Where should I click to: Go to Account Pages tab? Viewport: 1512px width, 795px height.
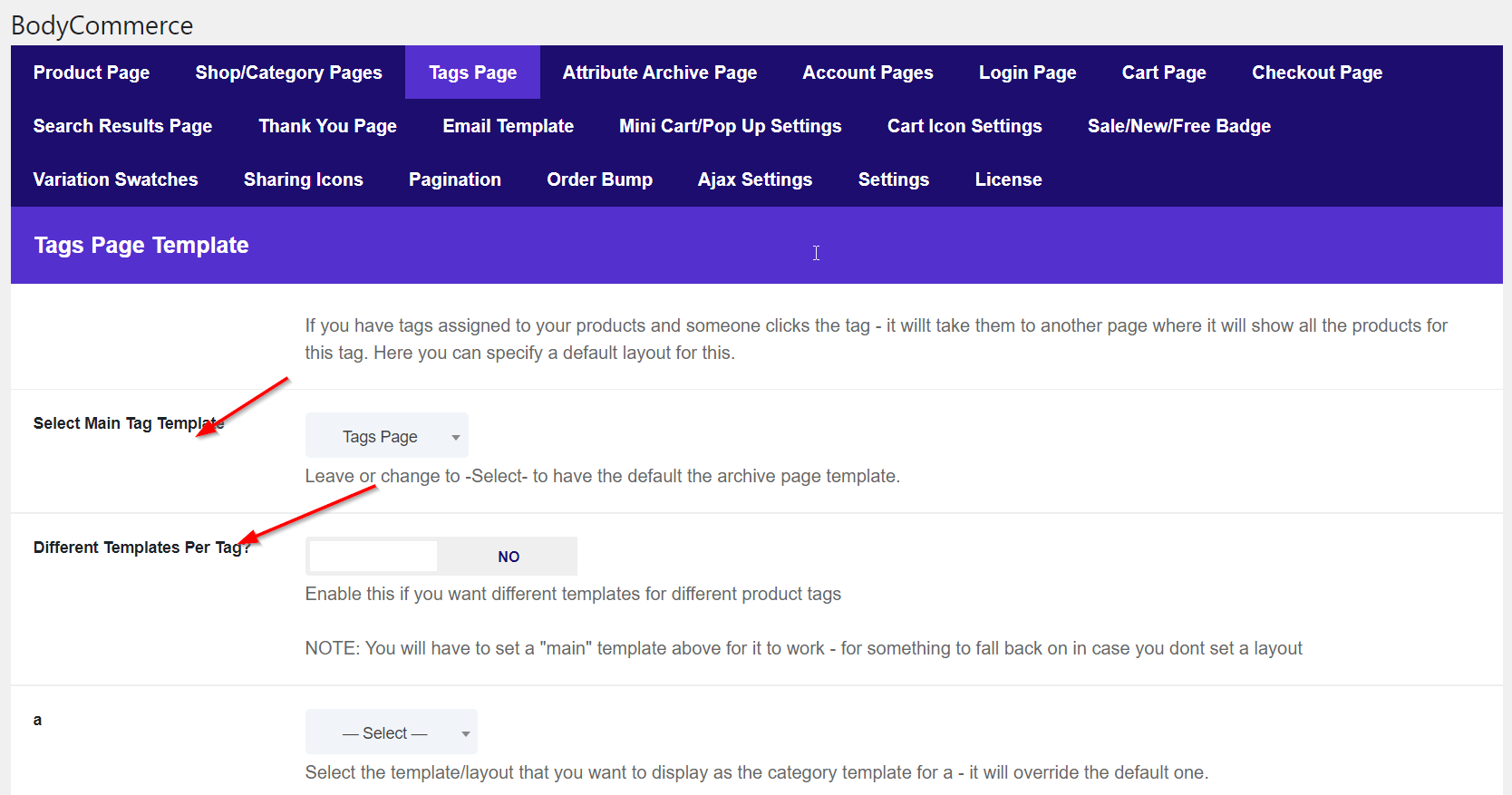(867, 73)
